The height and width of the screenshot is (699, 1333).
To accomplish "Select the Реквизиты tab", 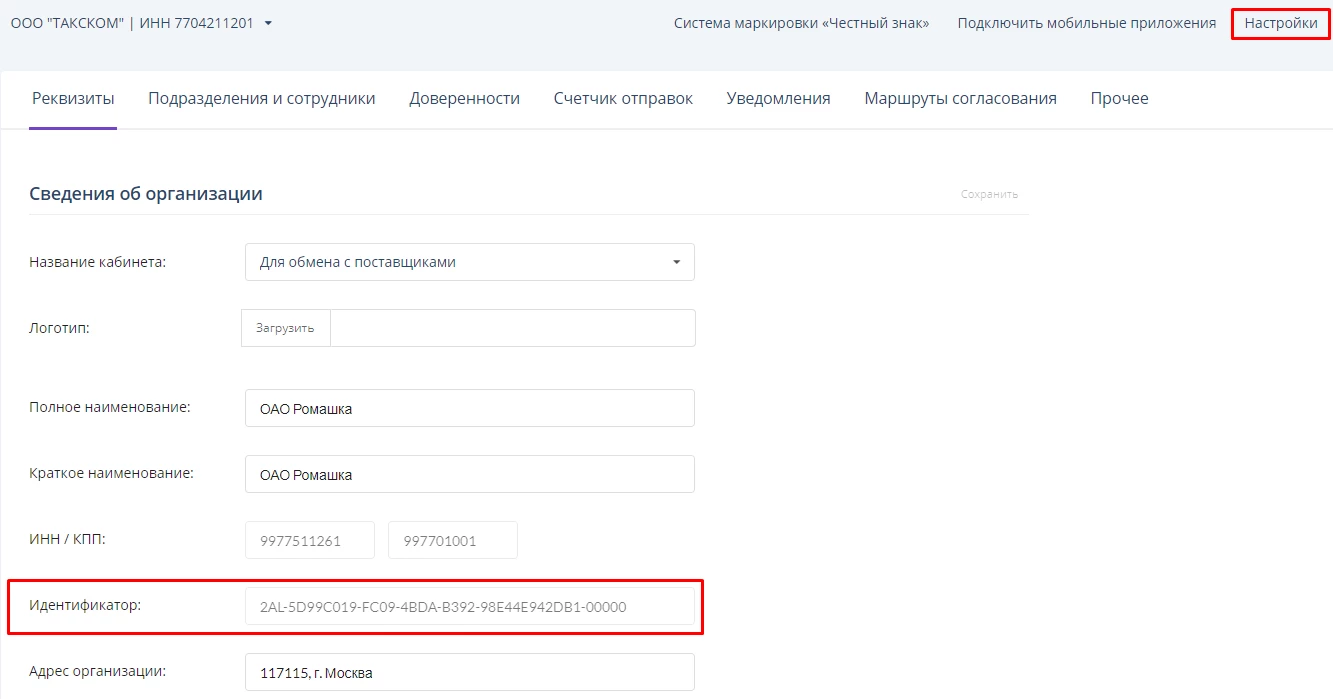I will (73, 98).
